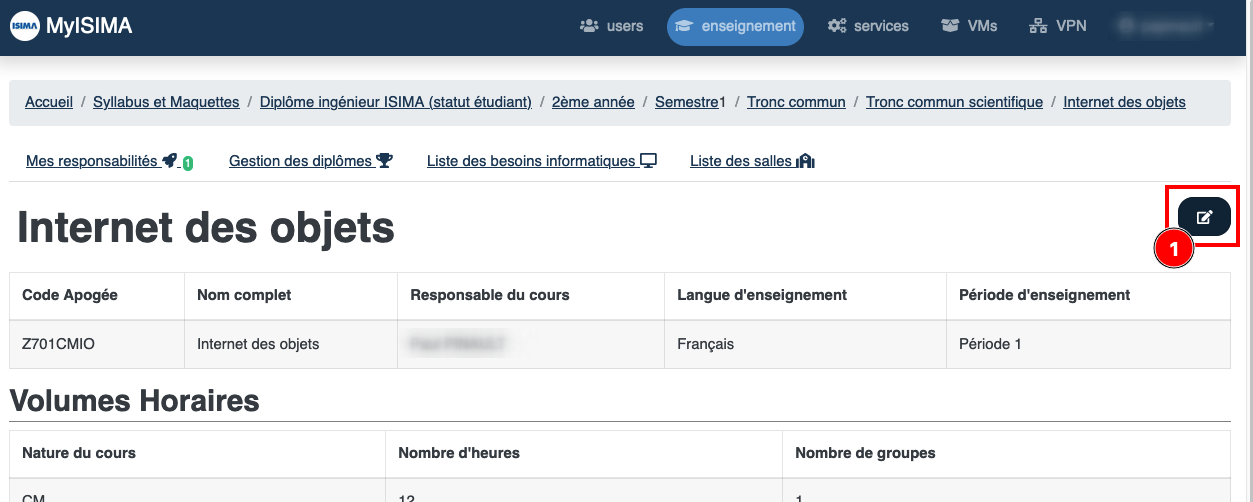Click the Français language cell
The image size is (1253, 502).
point(805,344)
